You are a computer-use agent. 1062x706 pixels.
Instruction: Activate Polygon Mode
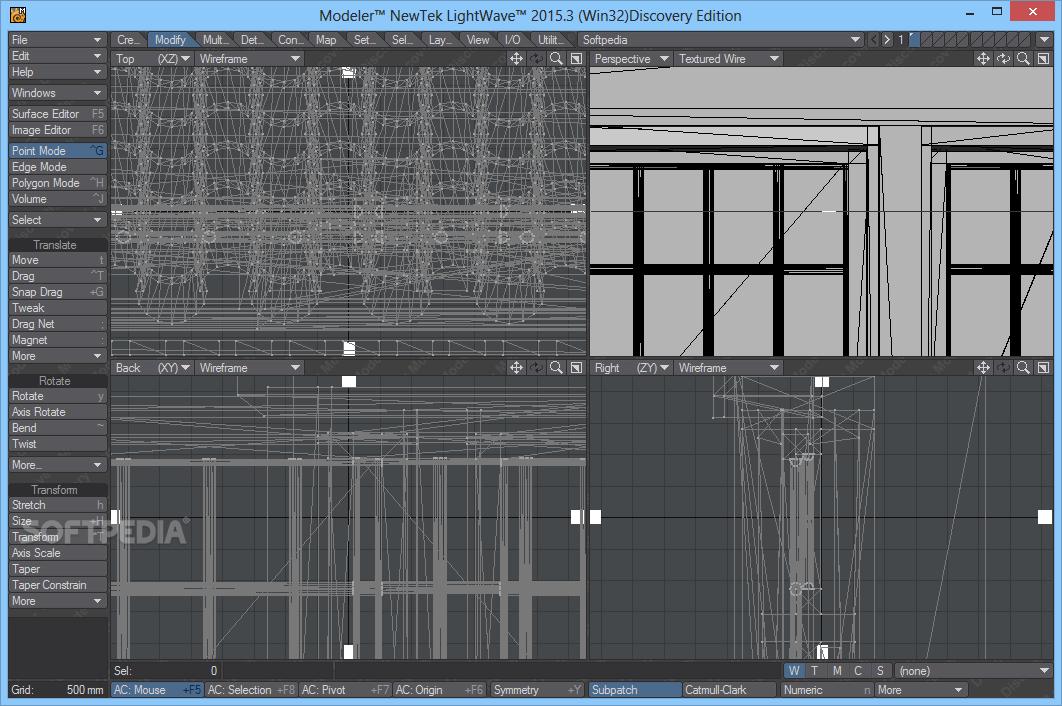click(x=58, y=183)
